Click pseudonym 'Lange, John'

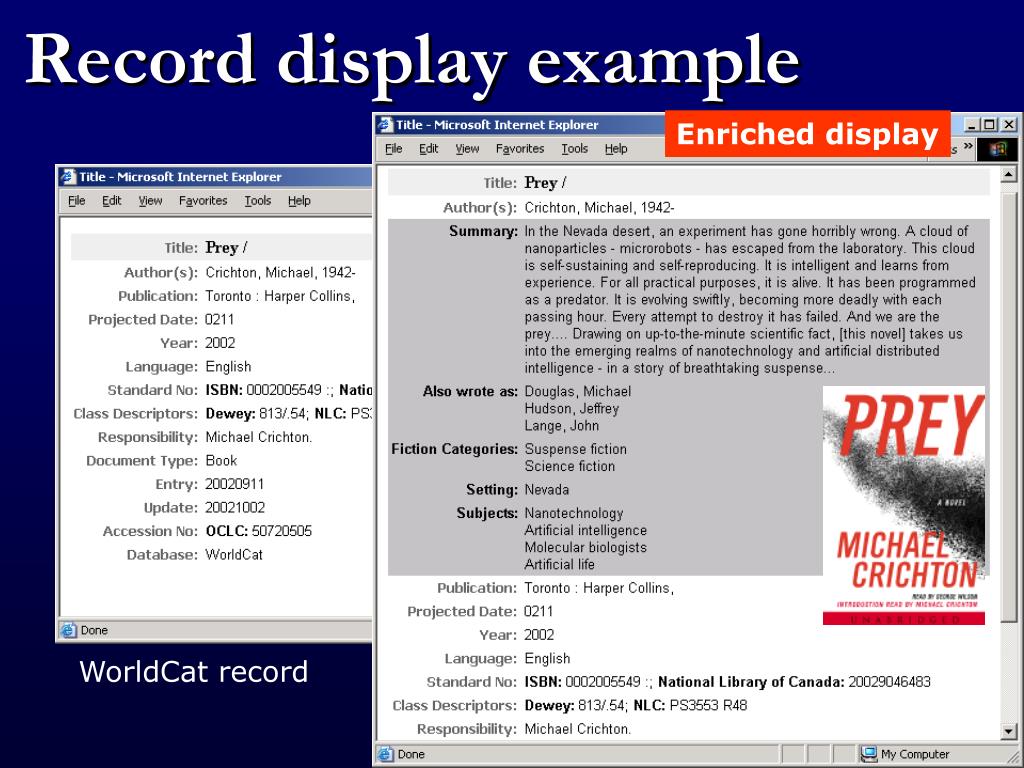[562, 426]
